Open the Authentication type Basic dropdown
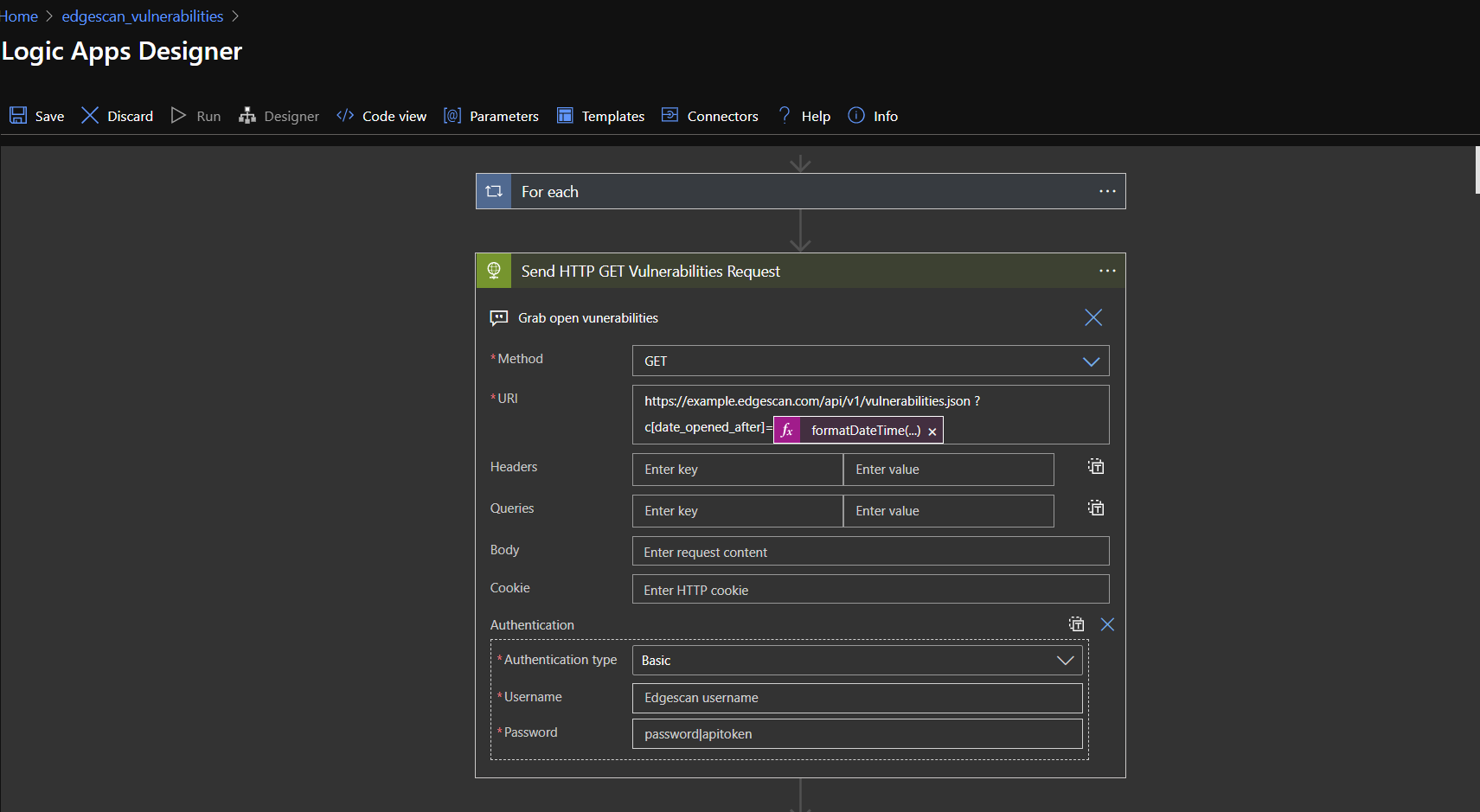The image size is (1480, 812). [857, 660]
